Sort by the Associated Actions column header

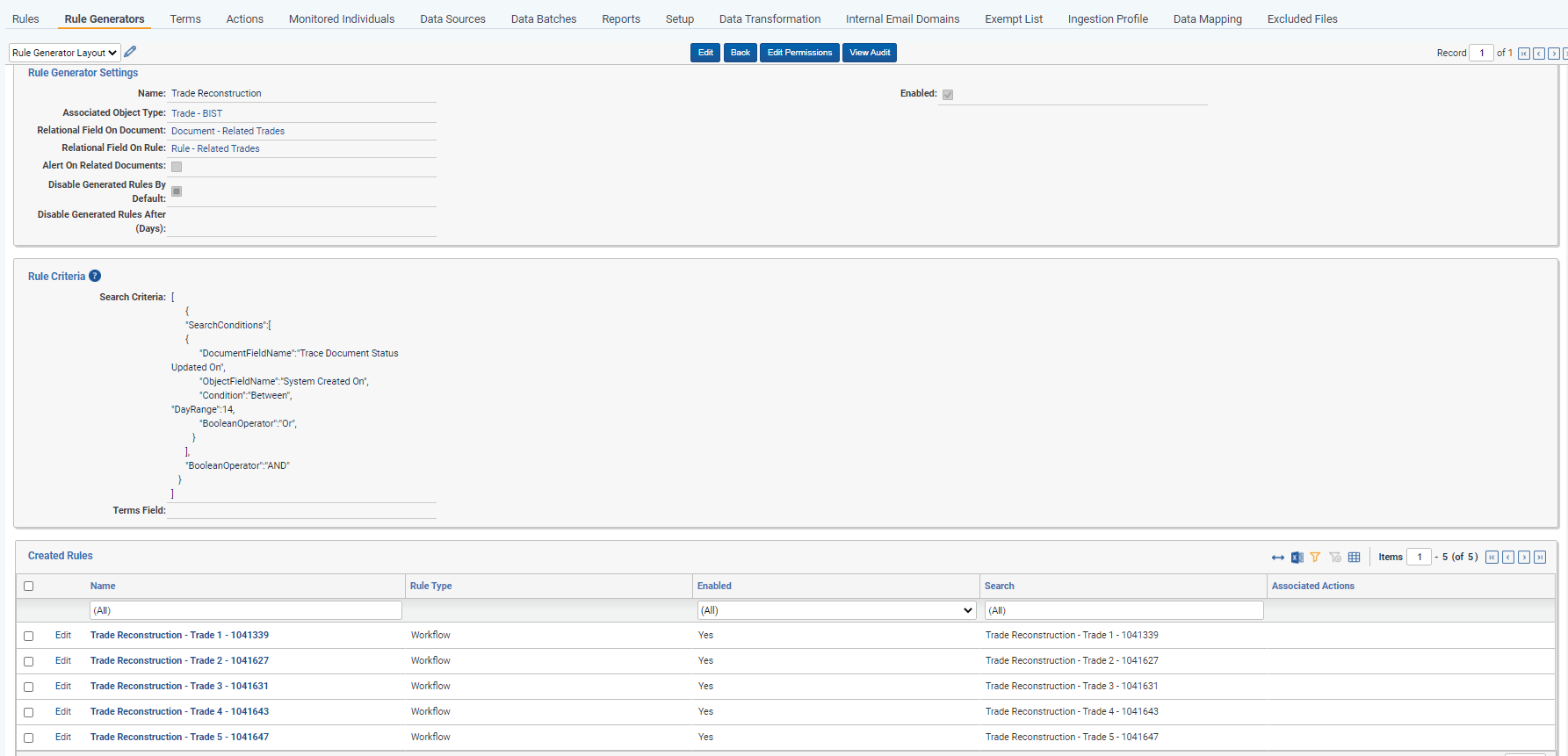point(1313,586)
